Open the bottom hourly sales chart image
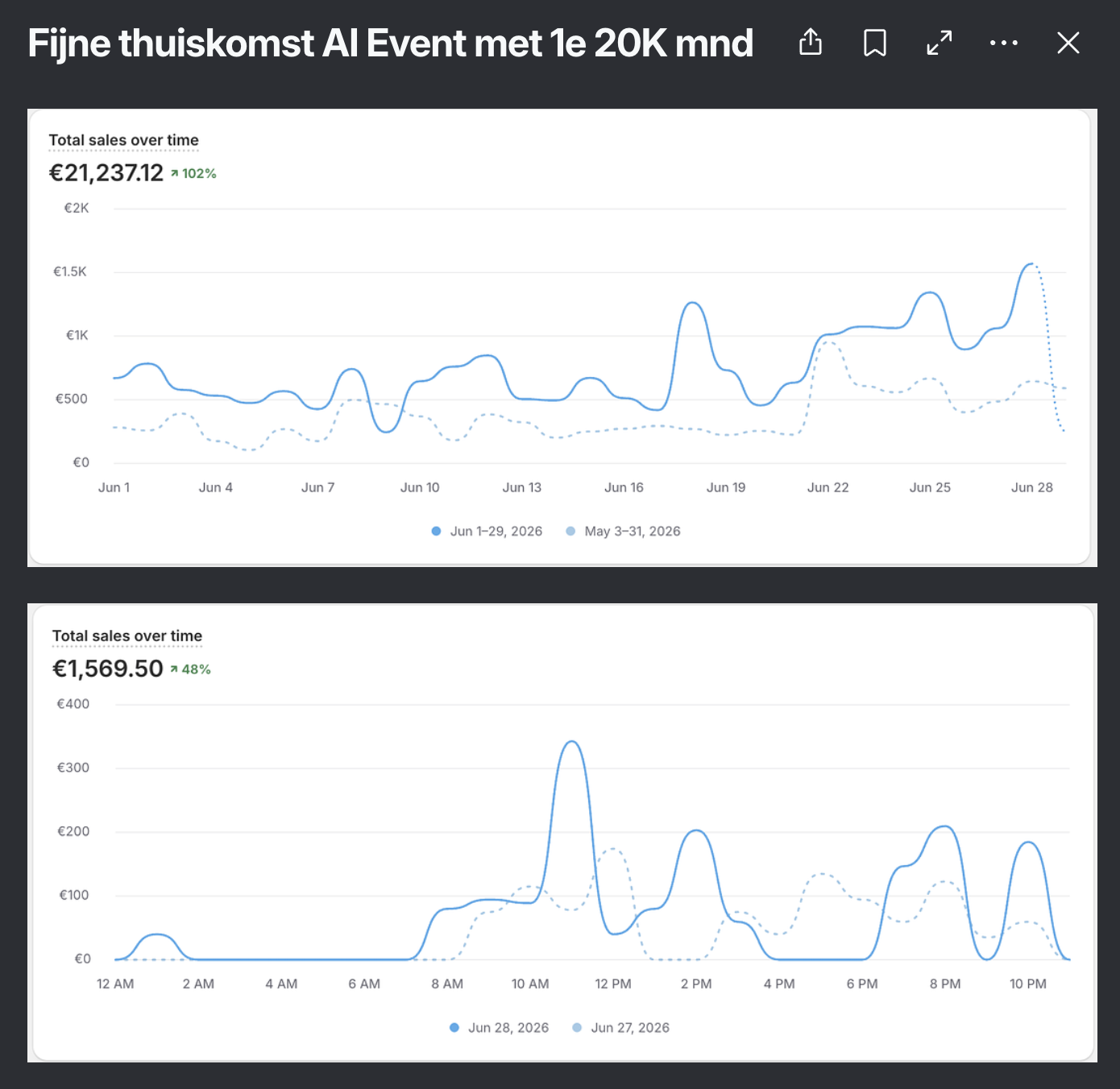Screen dimensions: 1120x1089 pyautogui.click(x=562, y=833)
